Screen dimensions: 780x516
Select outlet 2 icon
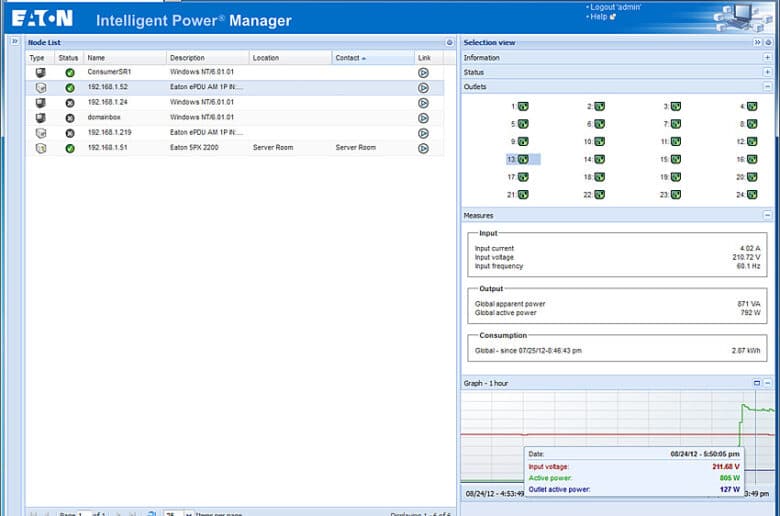599,106
